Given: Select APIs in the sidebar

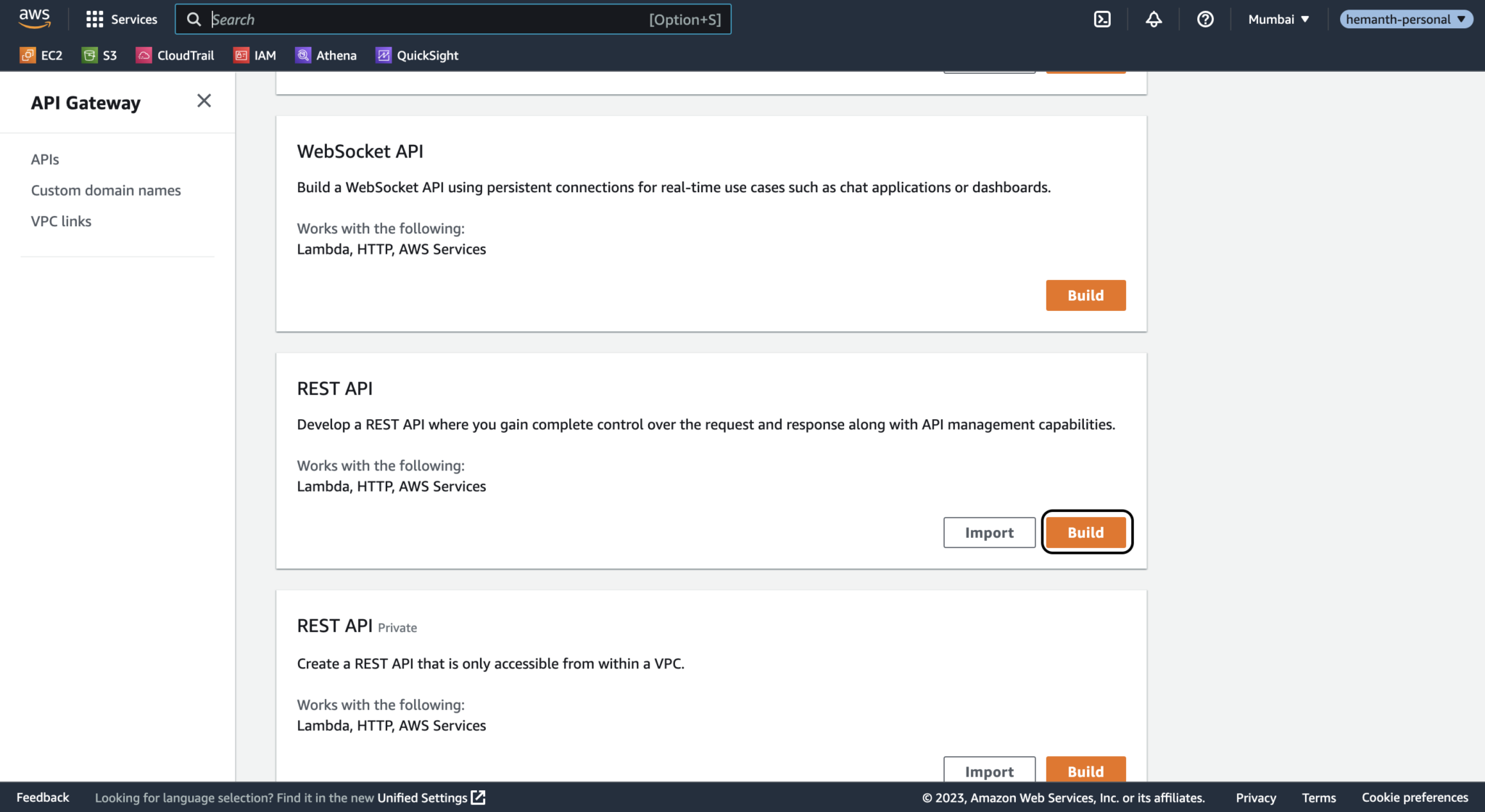Looking at the screenshot, I should [45, 159].
